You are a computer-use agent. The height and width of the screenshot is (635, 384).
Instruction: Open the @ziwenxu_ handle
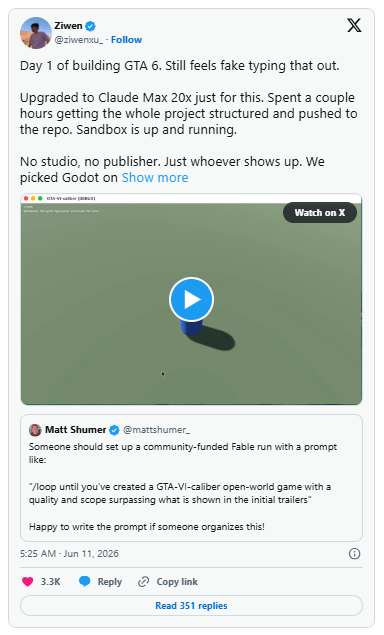point(79,40)
